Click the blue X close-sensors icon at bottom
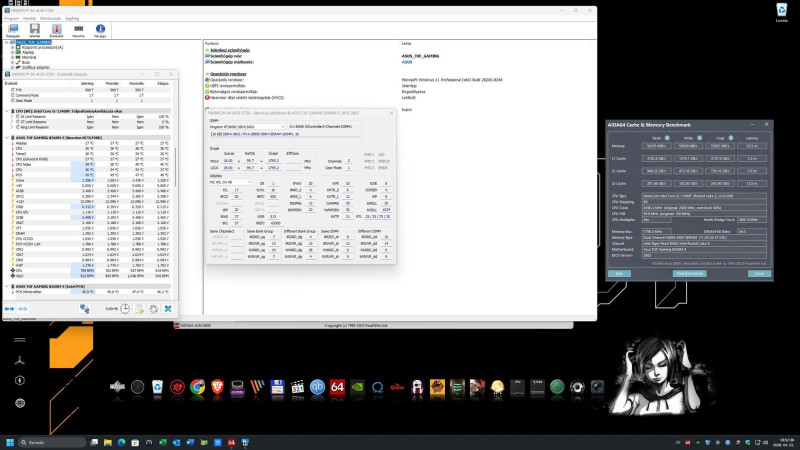This screenshot has height=450, width=800. click(x=168, y=309)
